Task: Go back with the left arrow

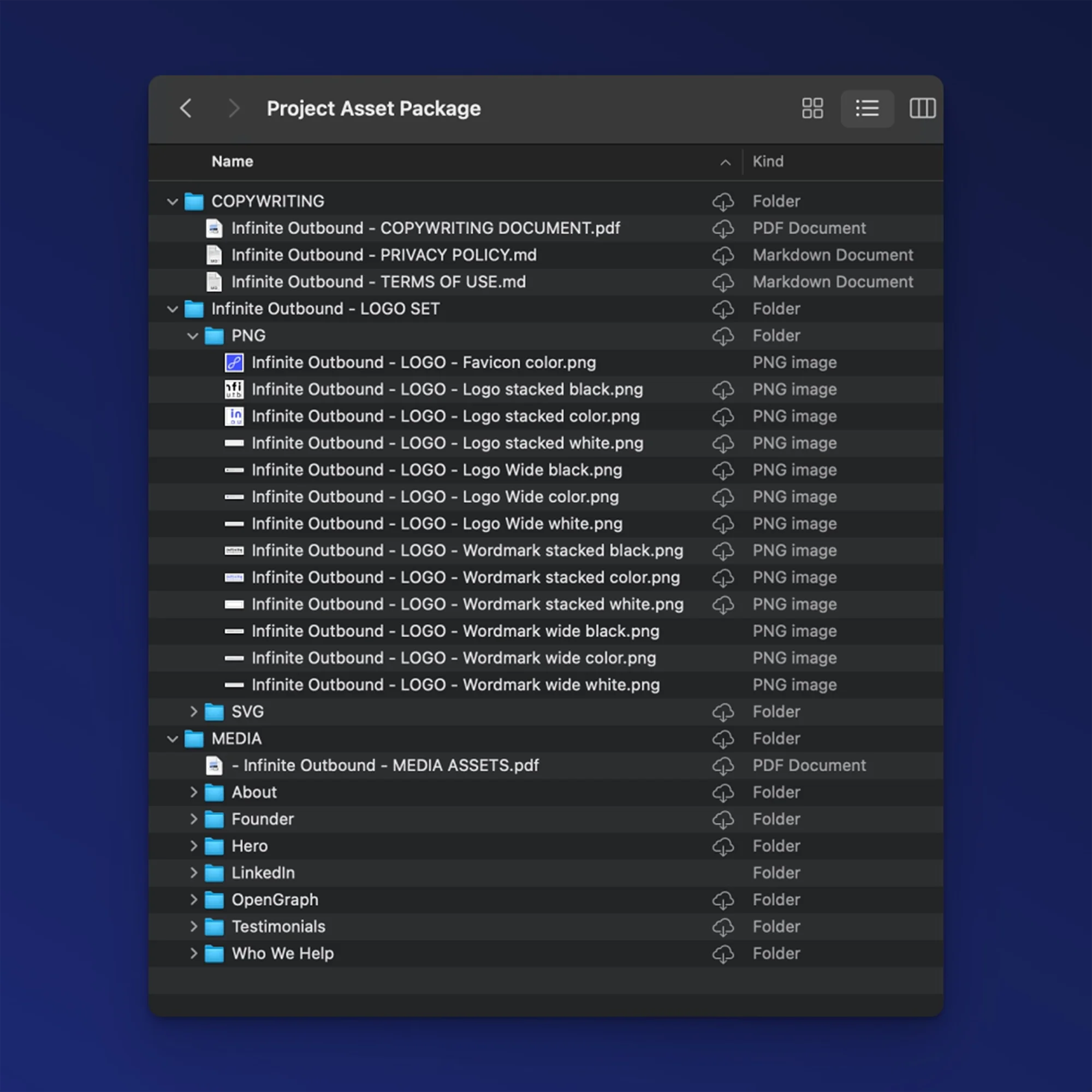Action: [x=186, y=108]
